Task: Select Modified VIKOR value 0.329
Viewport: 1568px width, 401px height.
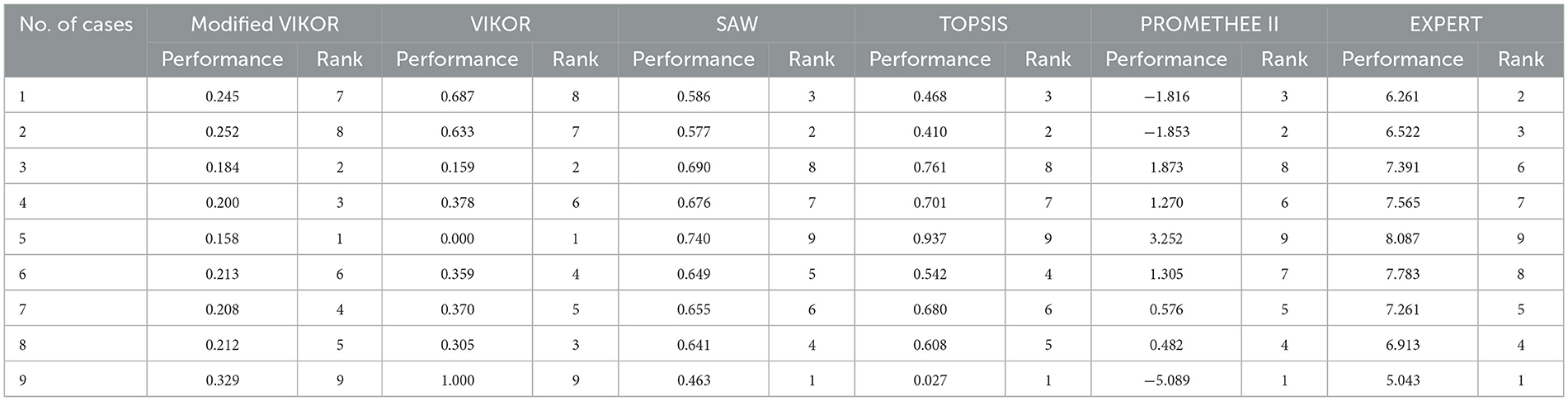Action: (x=223, y=380)
